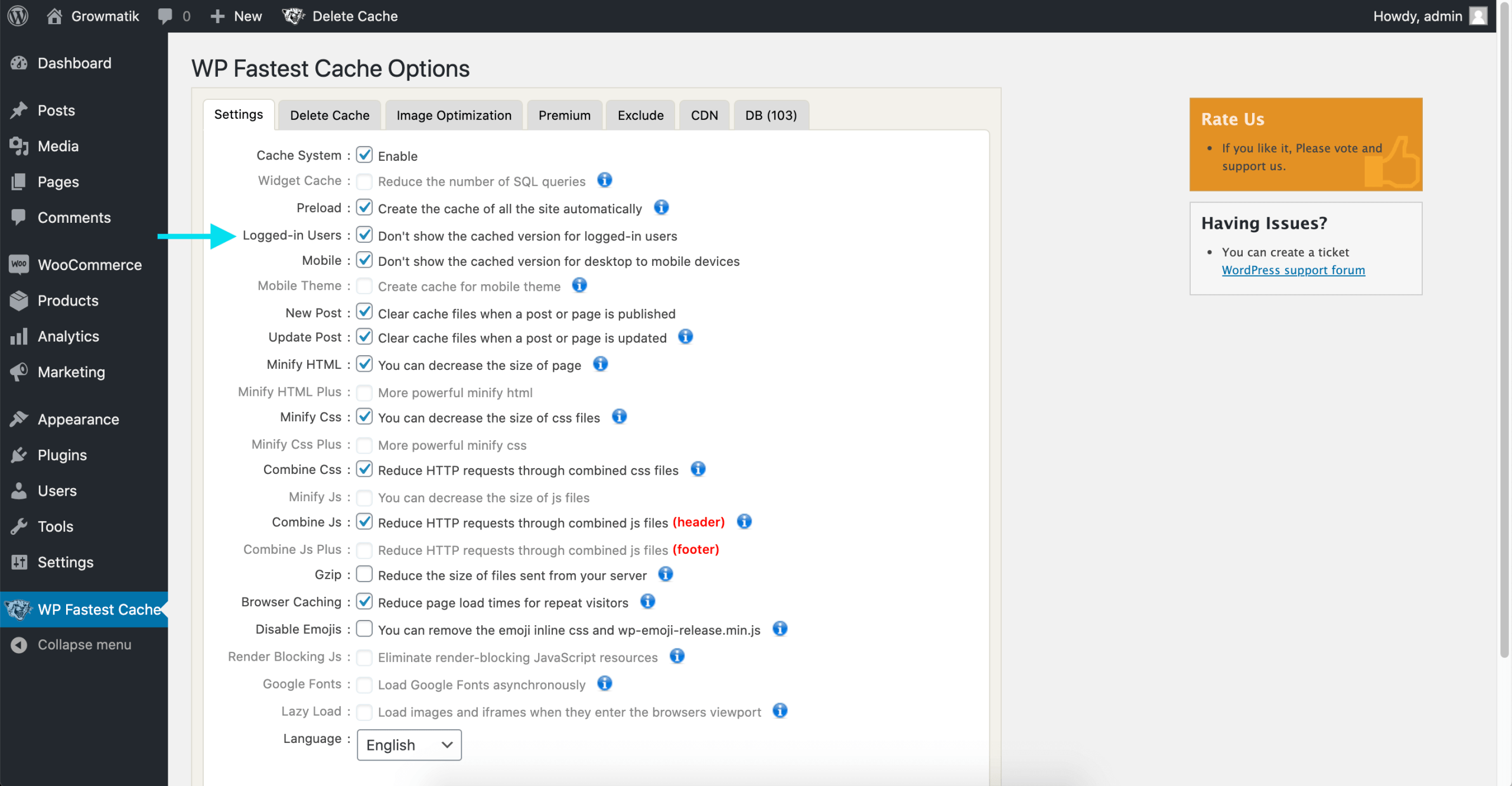Click the info icon next to Preload
The width and height of the screenshot is (1512, 786).
click(661, 207)
